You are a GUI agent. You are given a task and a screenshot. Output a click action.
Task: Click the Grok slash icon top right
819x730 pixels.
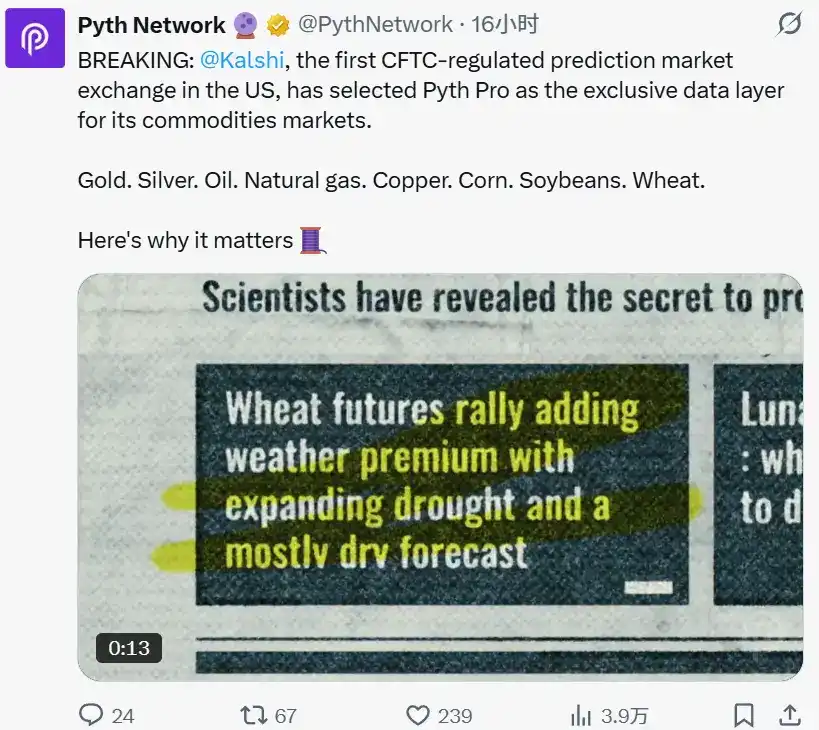click(789, 24)
